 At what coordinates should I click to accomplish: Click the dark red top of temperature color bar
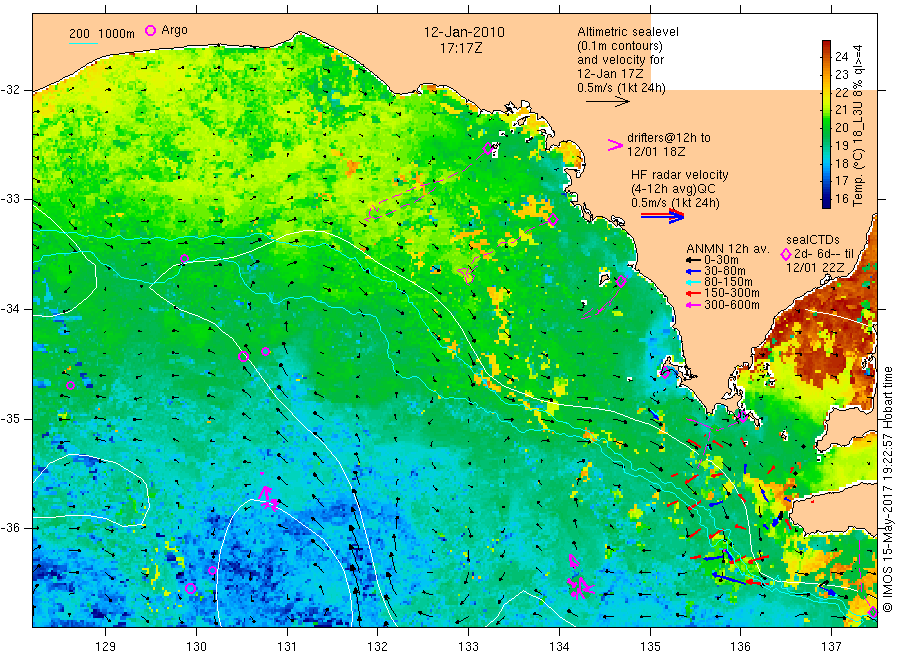point(827,46)
